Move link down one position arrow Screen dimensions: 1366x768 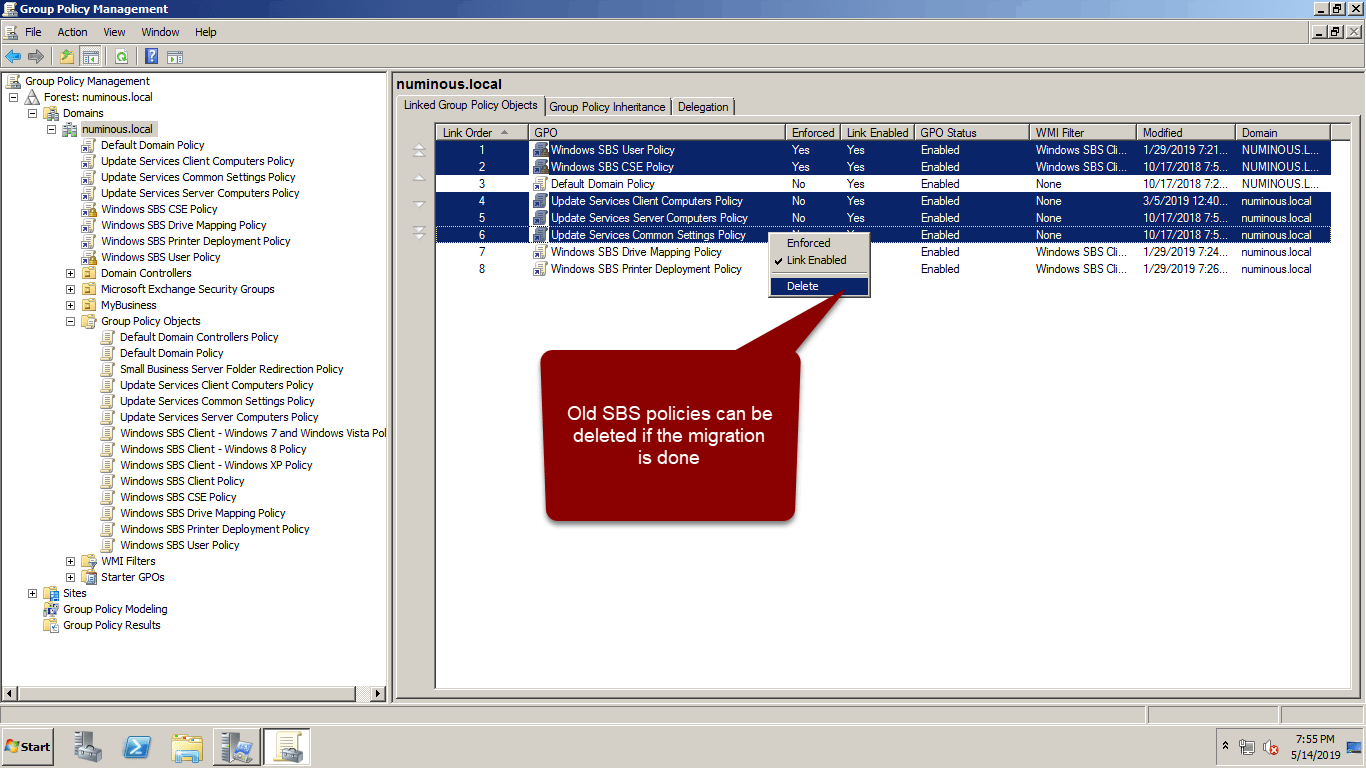click(419, 205)
